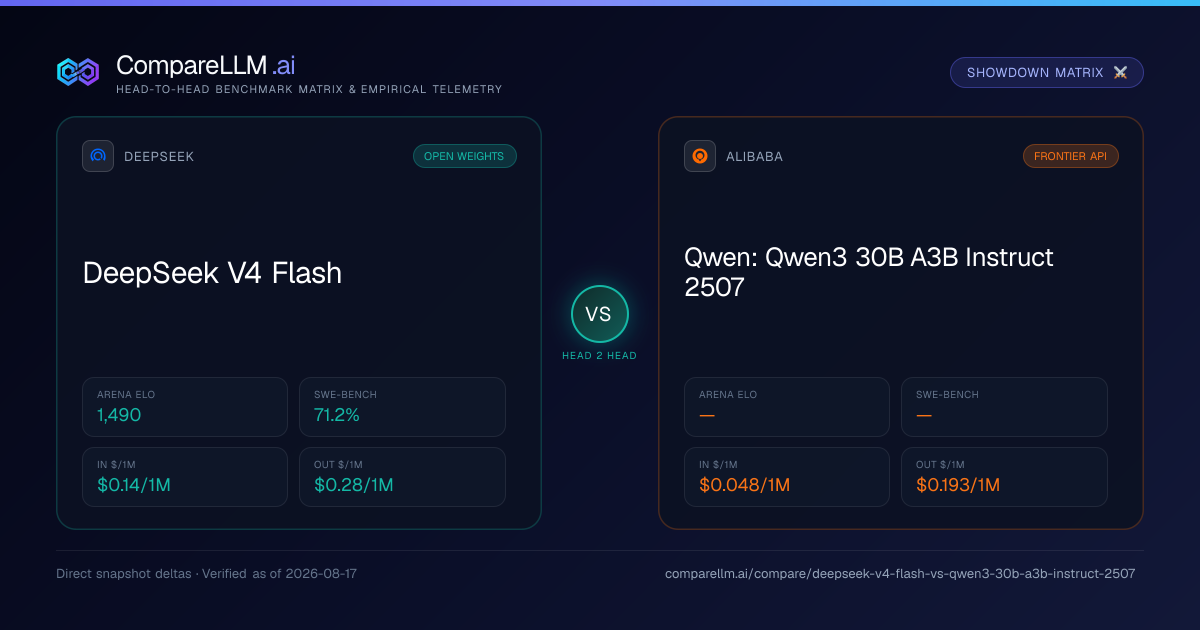Click Qwen output price $0.193/1M tile

1004,477
